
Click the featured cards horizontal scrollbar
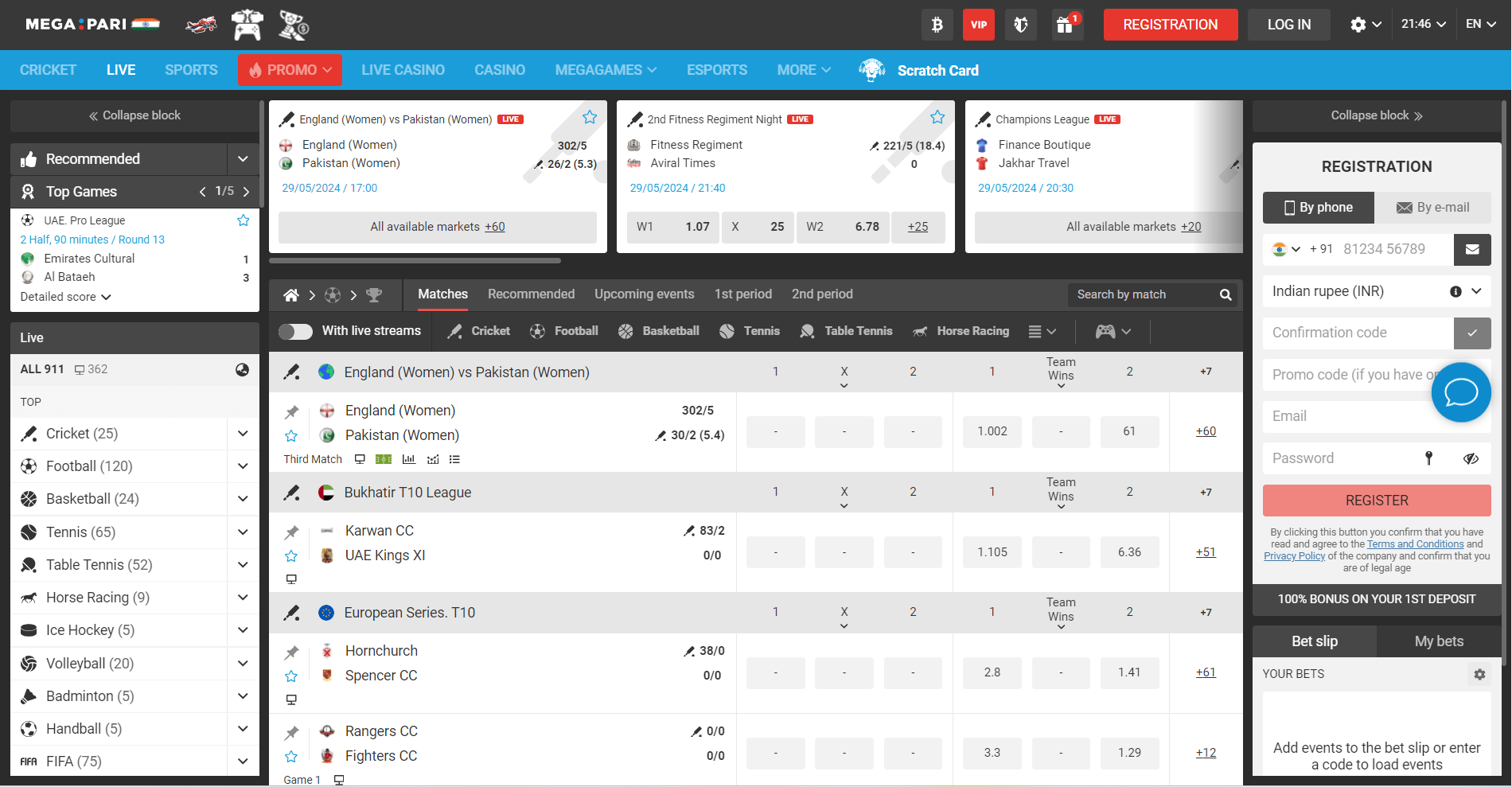(415, 261)
